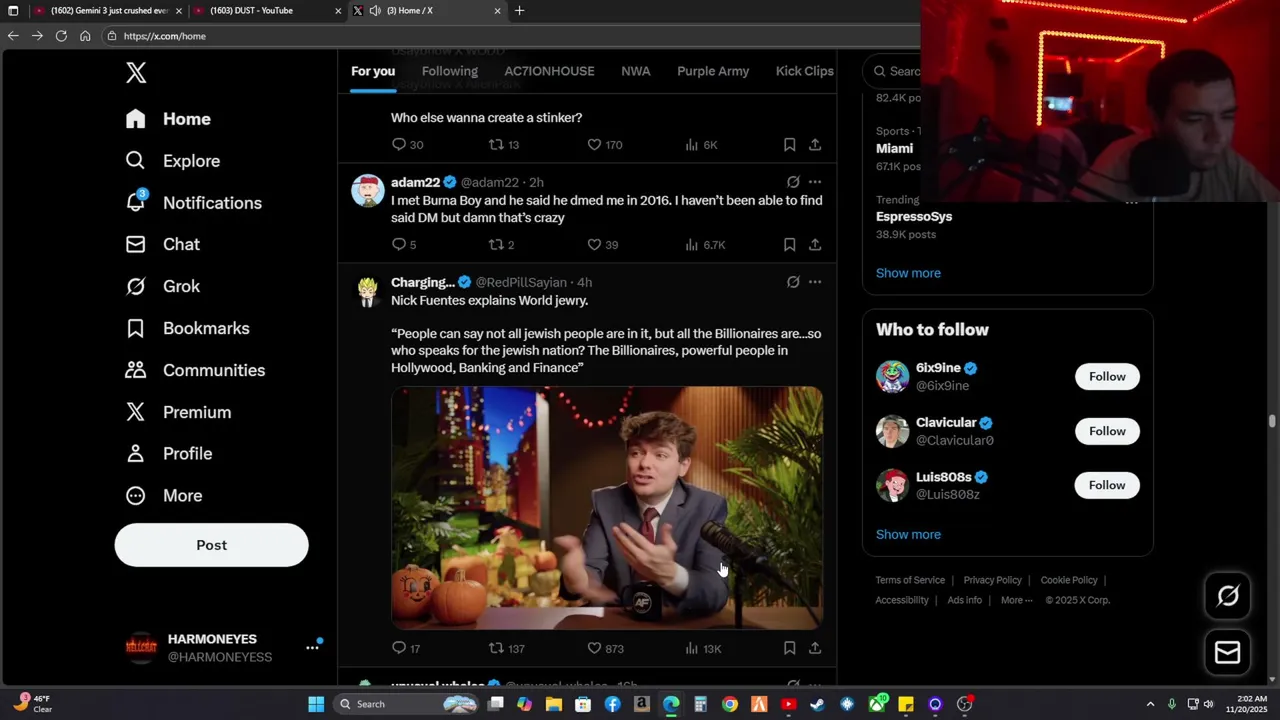Open floating Grok button
This screenshot has height=720, width=1280.
(x=1228, y=597)
